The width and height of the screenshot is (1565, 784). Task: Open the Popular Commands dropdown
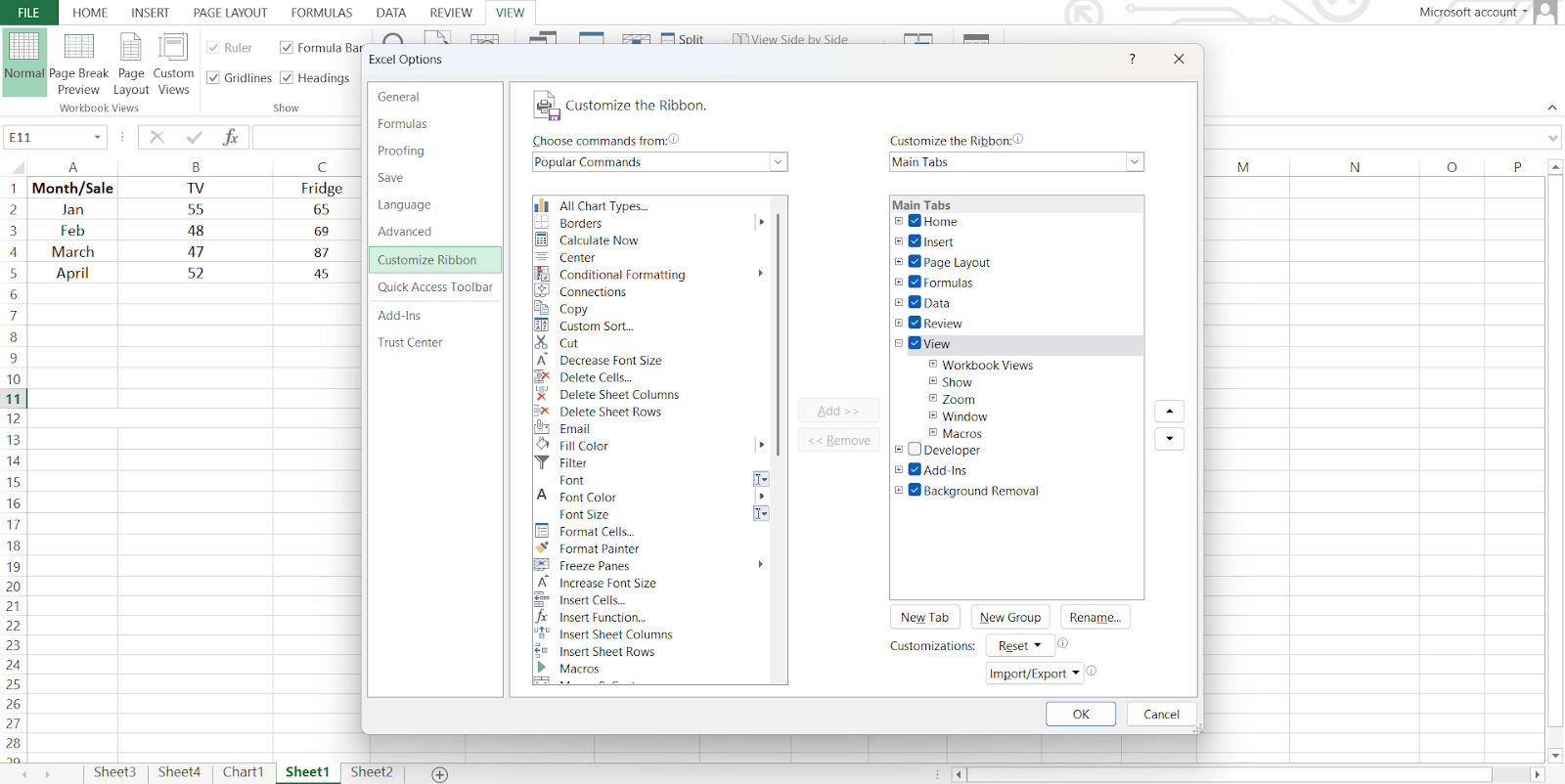[660, 162]
